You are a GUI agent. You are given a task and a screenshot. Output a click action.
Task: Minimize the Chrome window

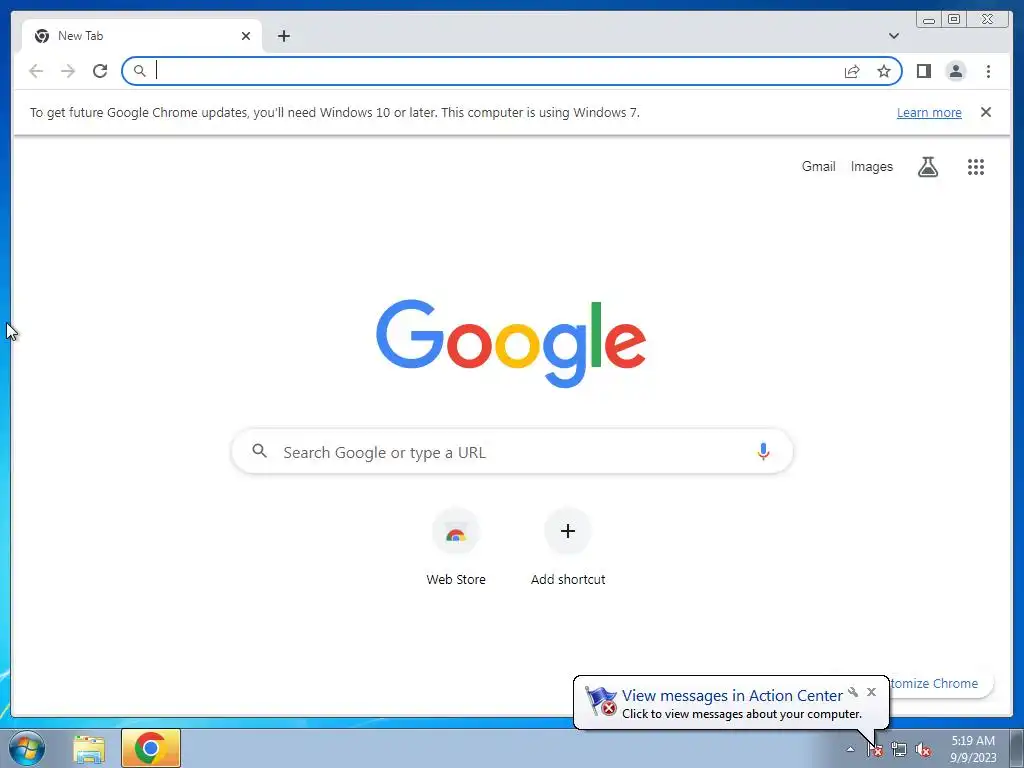929,20
